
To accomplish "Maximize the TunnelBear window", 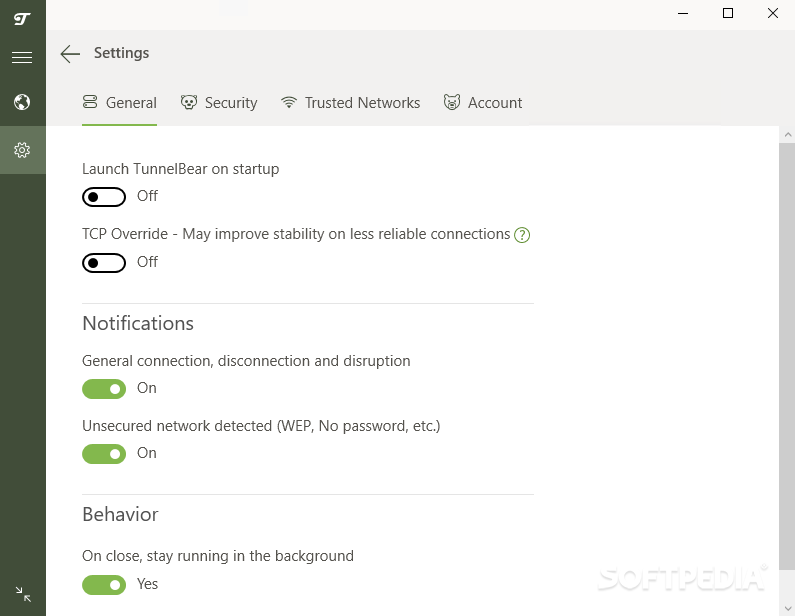I will tap(728, 14).
